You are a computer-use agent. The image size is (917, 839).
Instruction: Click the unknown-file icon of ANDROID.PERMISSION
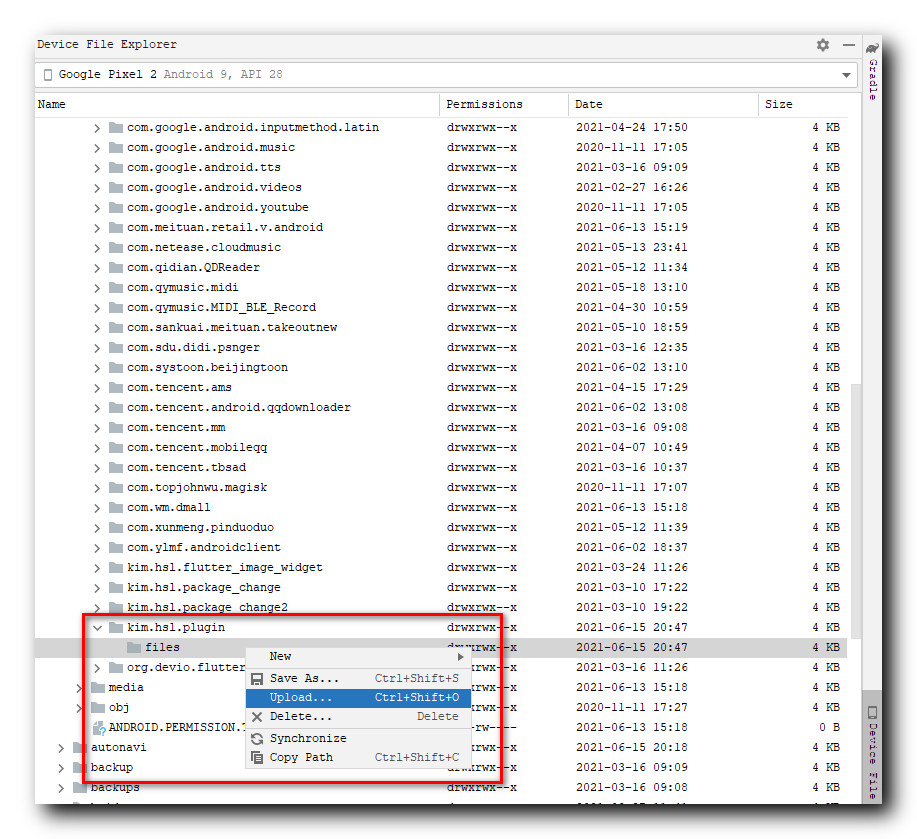[99, 728]
